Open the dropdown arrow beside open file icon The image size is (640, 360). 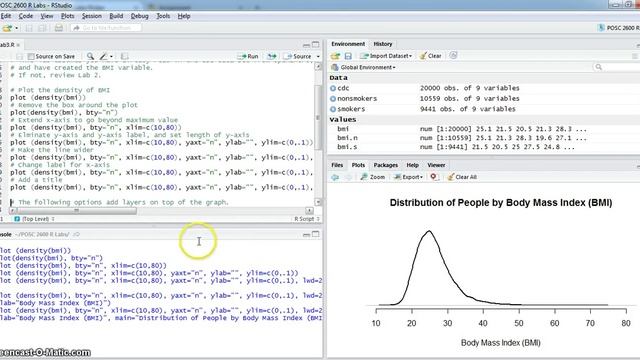pos(16,28)
